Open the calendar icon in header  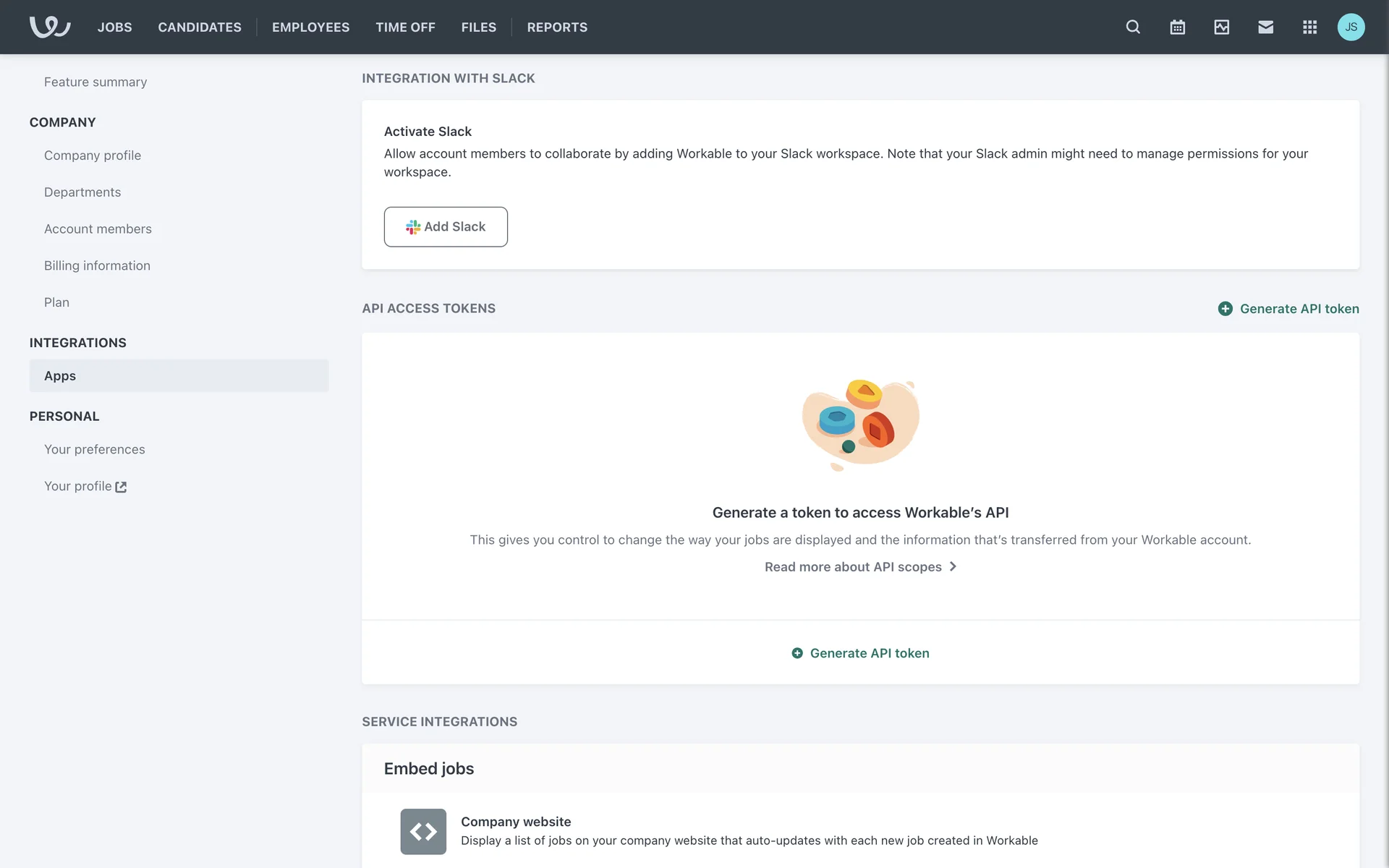tap(1177, 27)
